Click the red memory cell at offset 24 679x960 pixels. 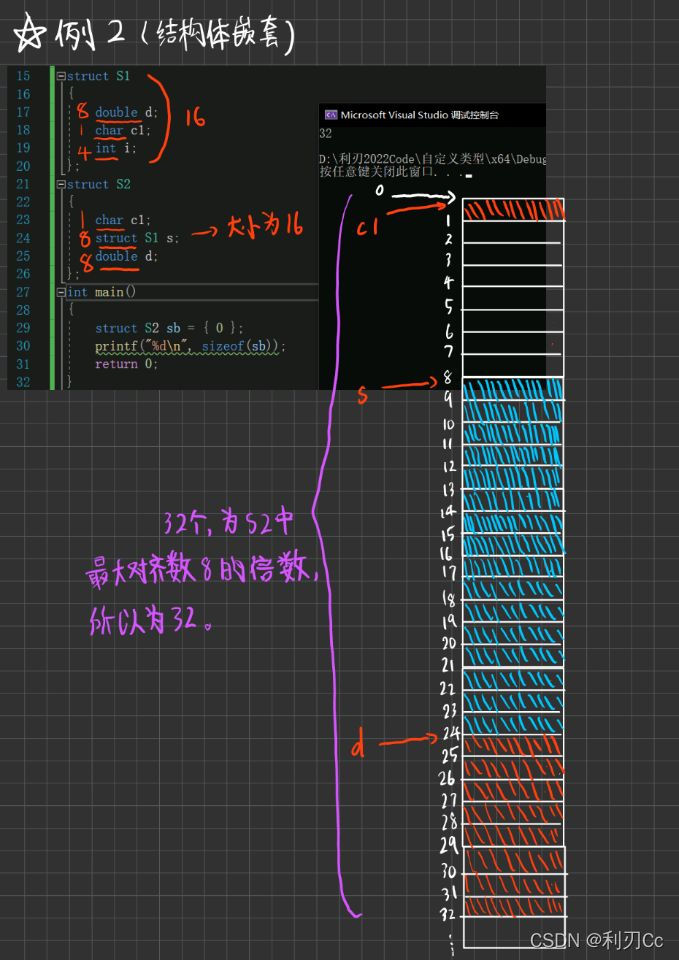(514, 744)
